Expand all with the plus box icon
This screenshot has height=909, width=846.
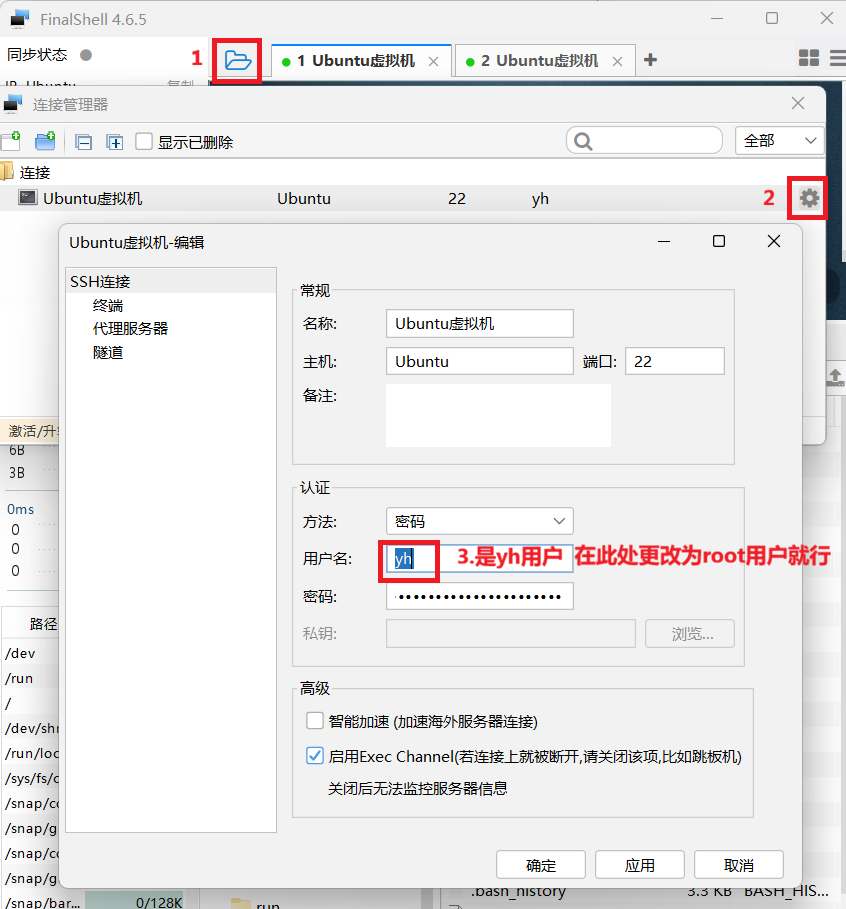click(115, 142)
